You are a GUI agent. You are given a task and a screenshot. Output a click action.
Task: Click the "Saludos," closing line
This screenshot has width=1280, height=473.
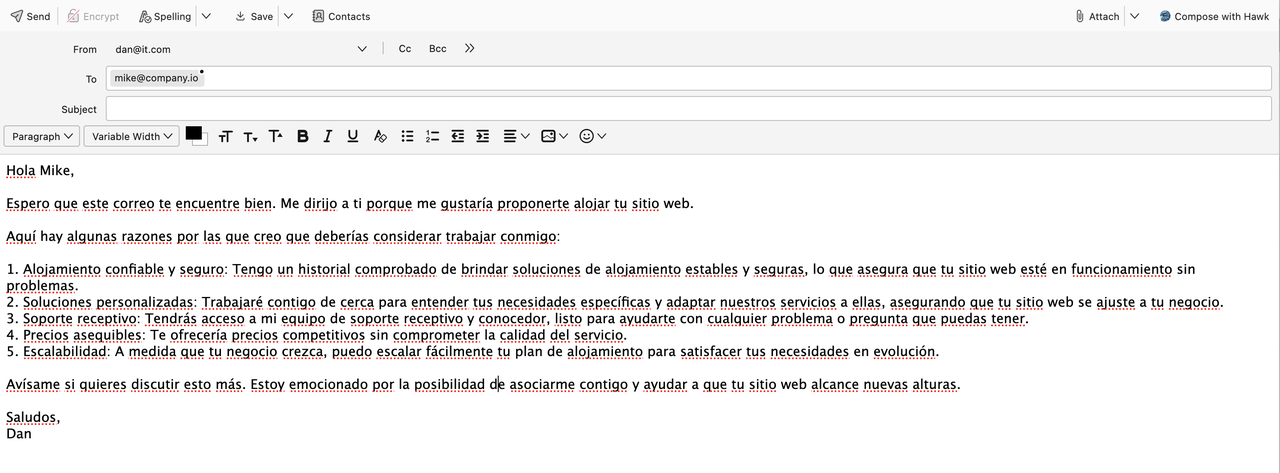coord(33,417)
